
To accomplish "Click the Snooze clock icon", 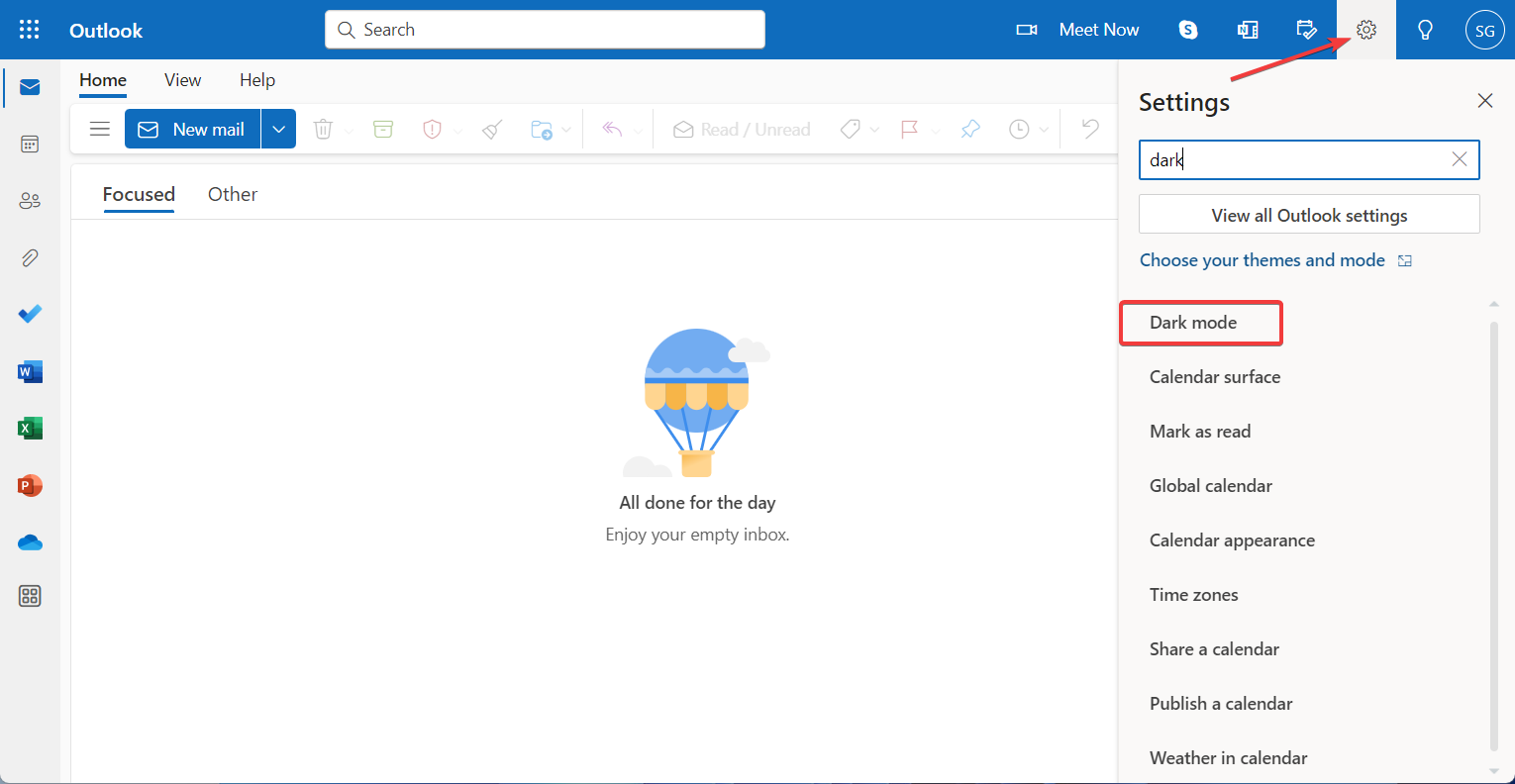I will pos(1019,129).
